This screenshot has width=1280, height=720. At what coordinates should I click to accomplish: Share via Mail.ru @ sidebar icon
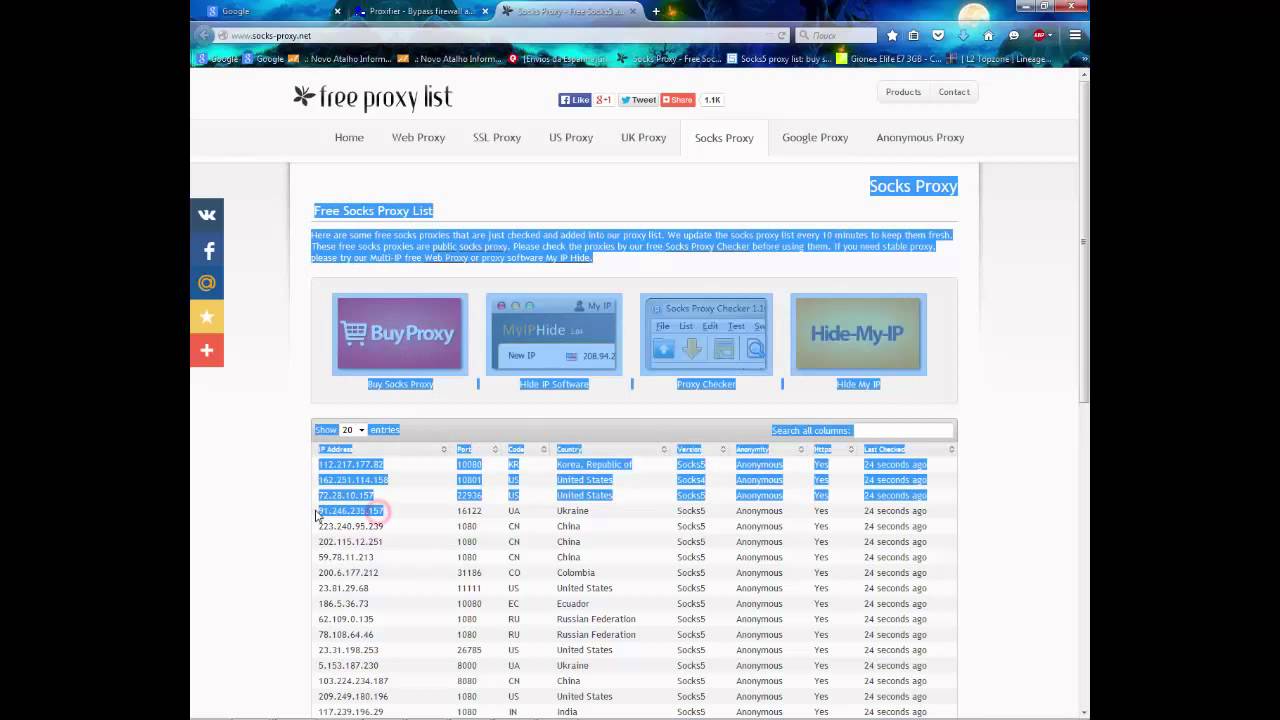(207, 283)
